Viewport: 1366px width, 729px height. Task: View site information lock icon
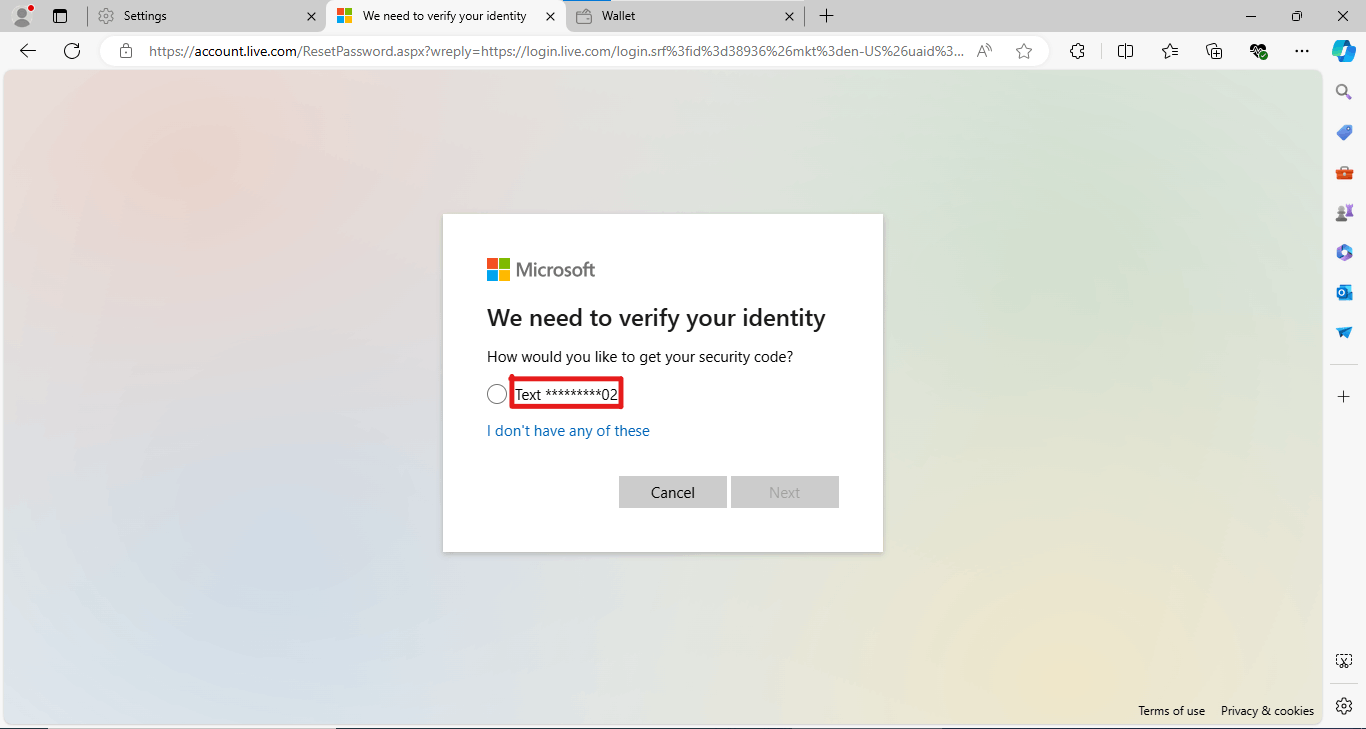[126, 51]
